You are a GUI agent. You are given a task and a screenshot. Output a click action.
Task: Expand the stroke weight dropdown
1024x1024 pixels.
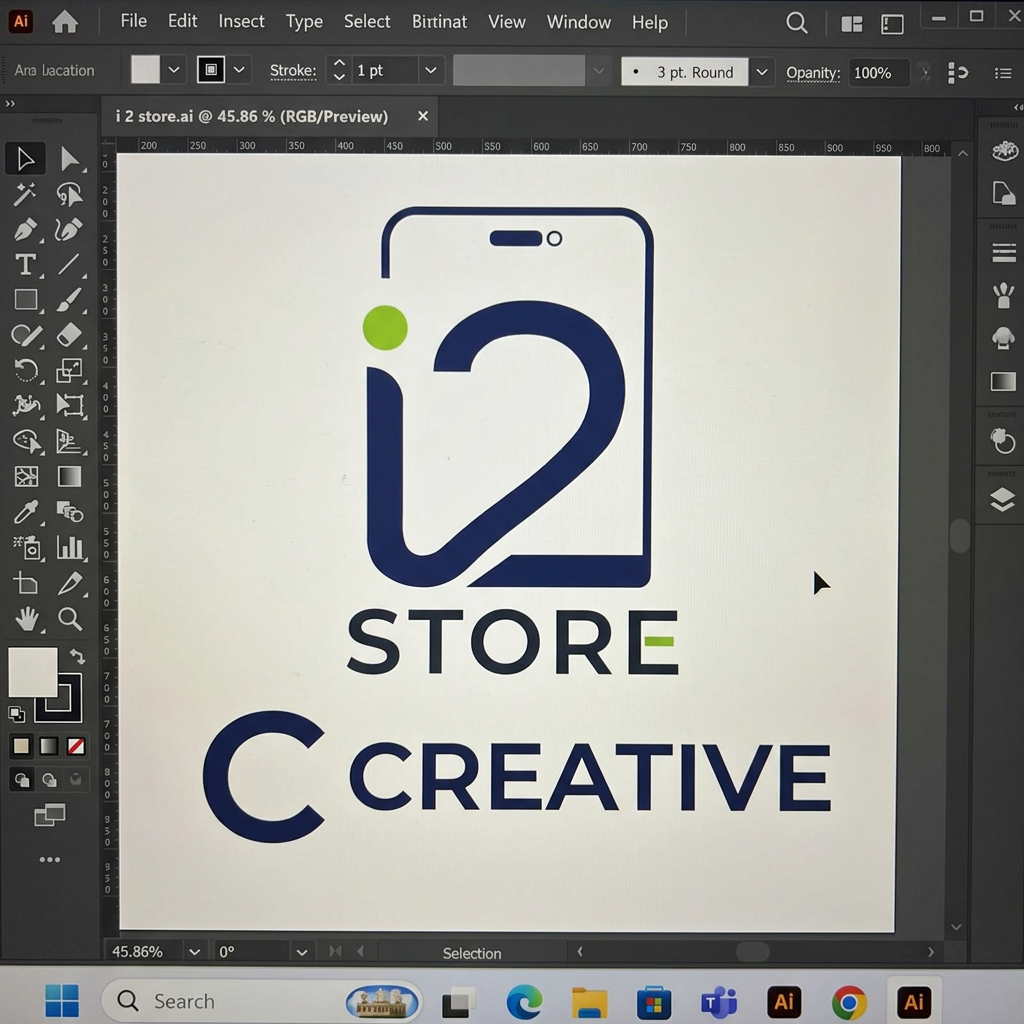[430, 70]
